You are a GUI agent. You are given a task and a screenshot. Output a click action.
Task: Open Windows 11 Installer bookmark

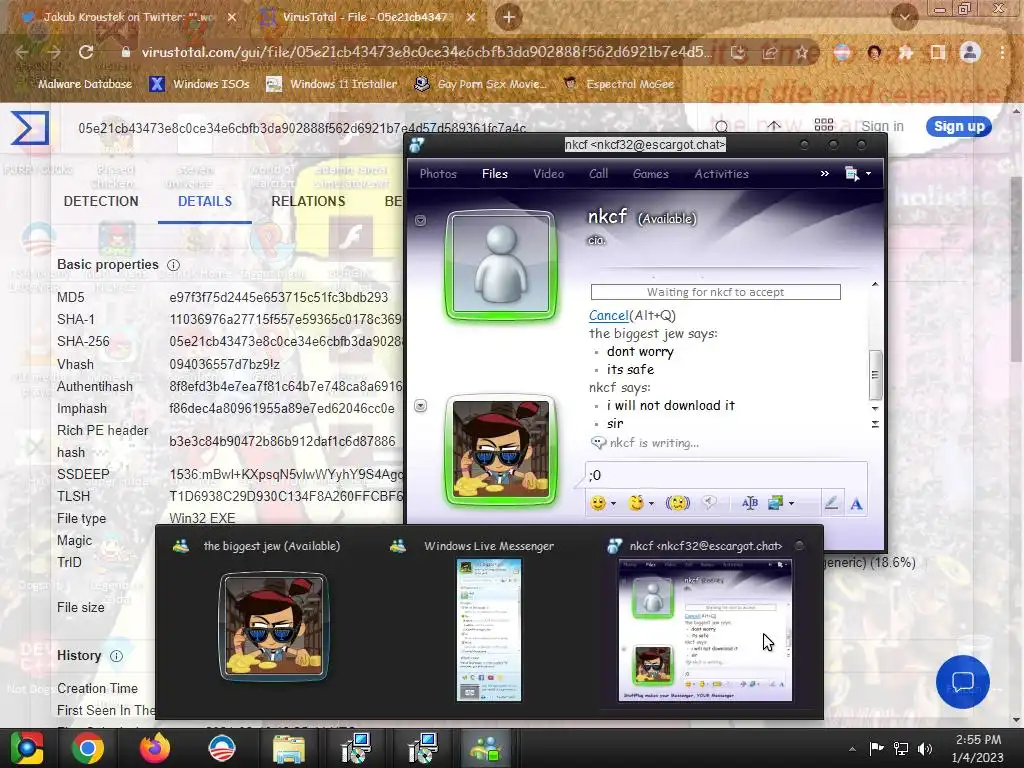(x=332, y=84)
